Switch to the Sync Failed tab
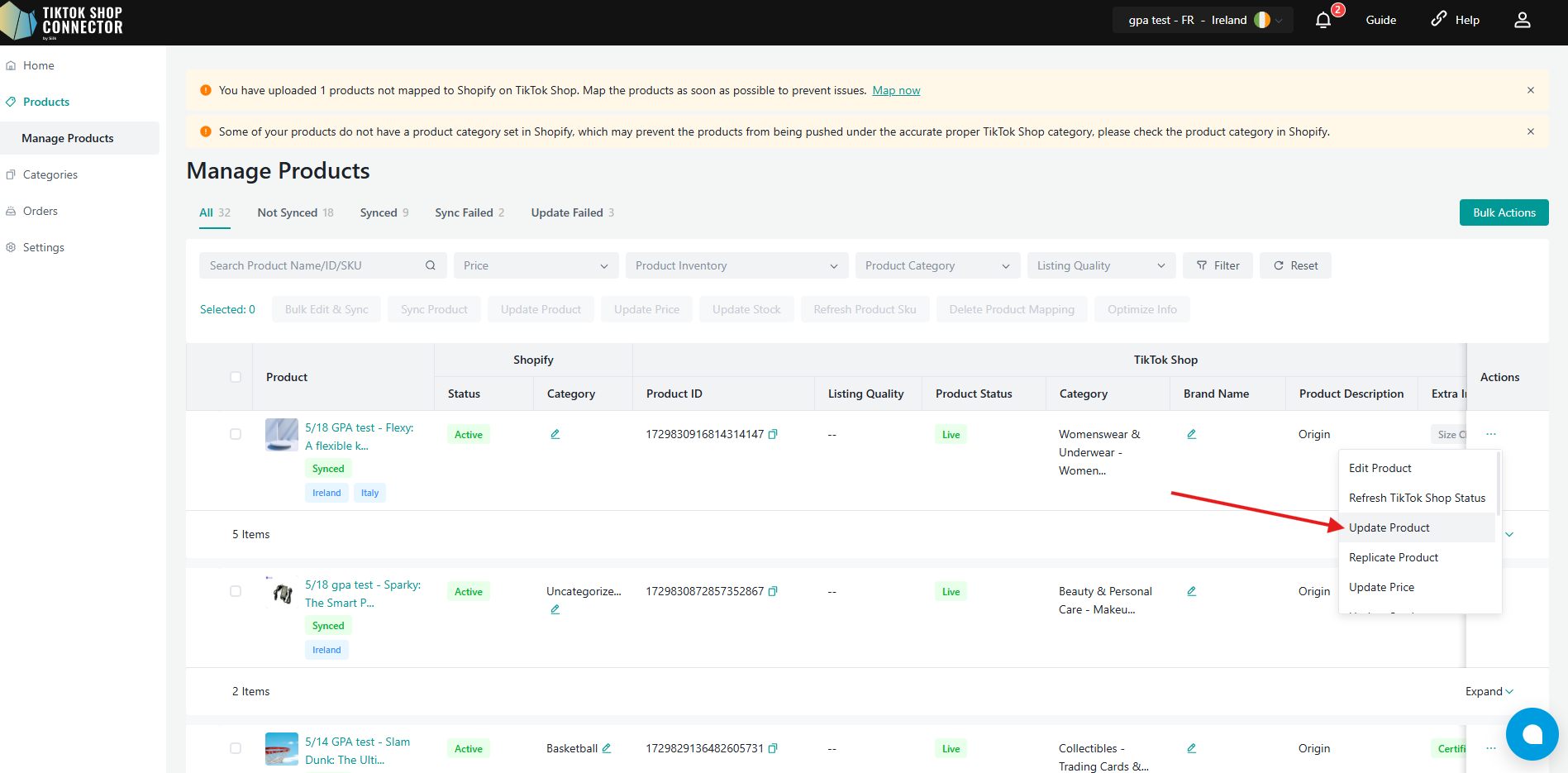 469,212
